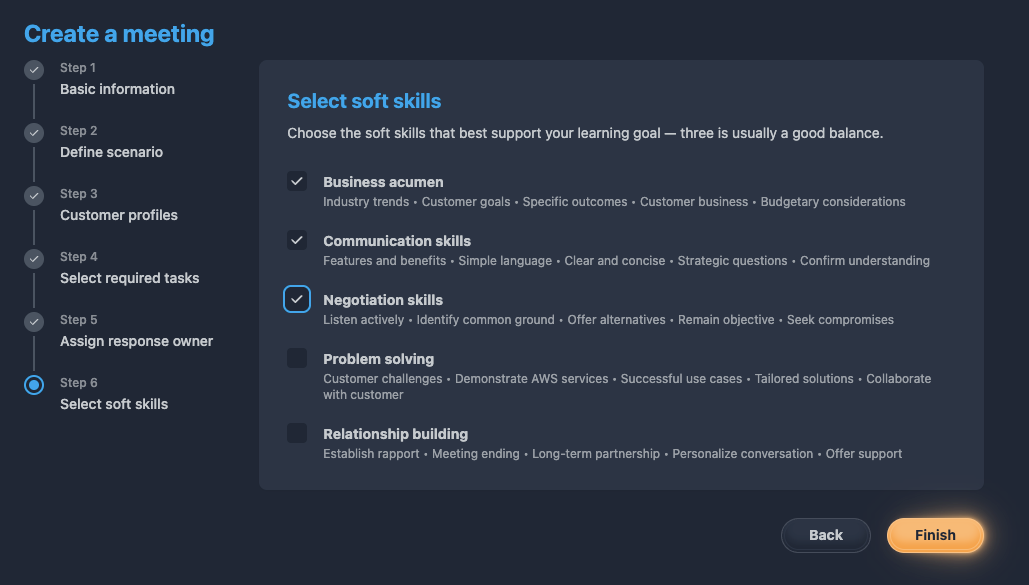Click the Problem solving skill label
Image resolution: width=1029 pixels, height=585 pixels.
click(378, 359)
